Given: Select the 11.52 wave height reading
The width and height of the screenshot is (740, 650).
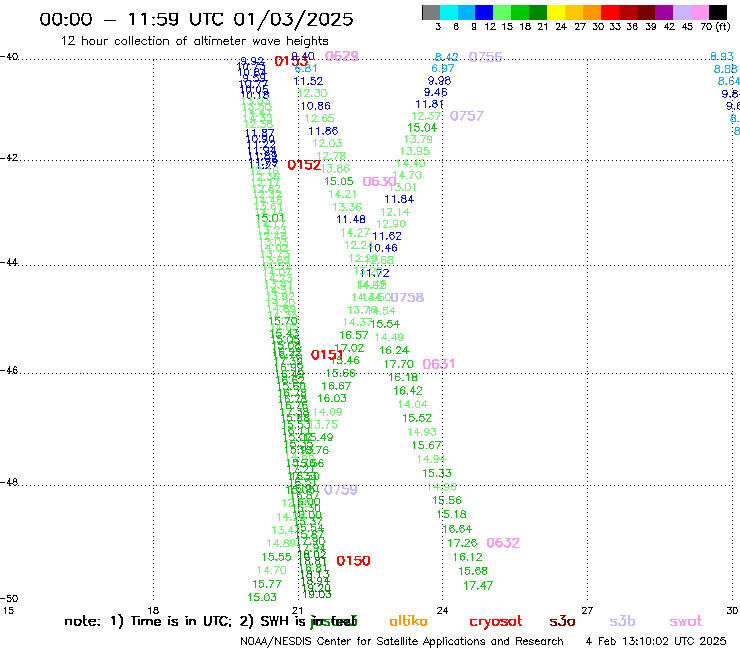Looking at the screenshot, I should 308,81.
